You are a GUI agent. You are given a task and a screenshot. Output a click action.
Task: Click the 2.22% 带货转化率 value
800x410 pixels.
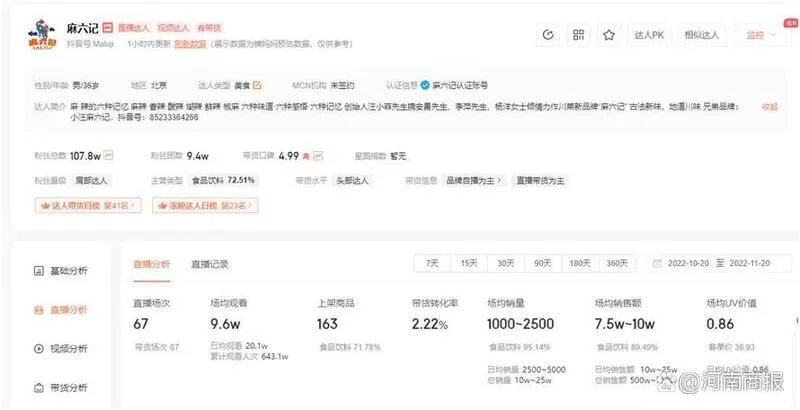click(430, 324)
